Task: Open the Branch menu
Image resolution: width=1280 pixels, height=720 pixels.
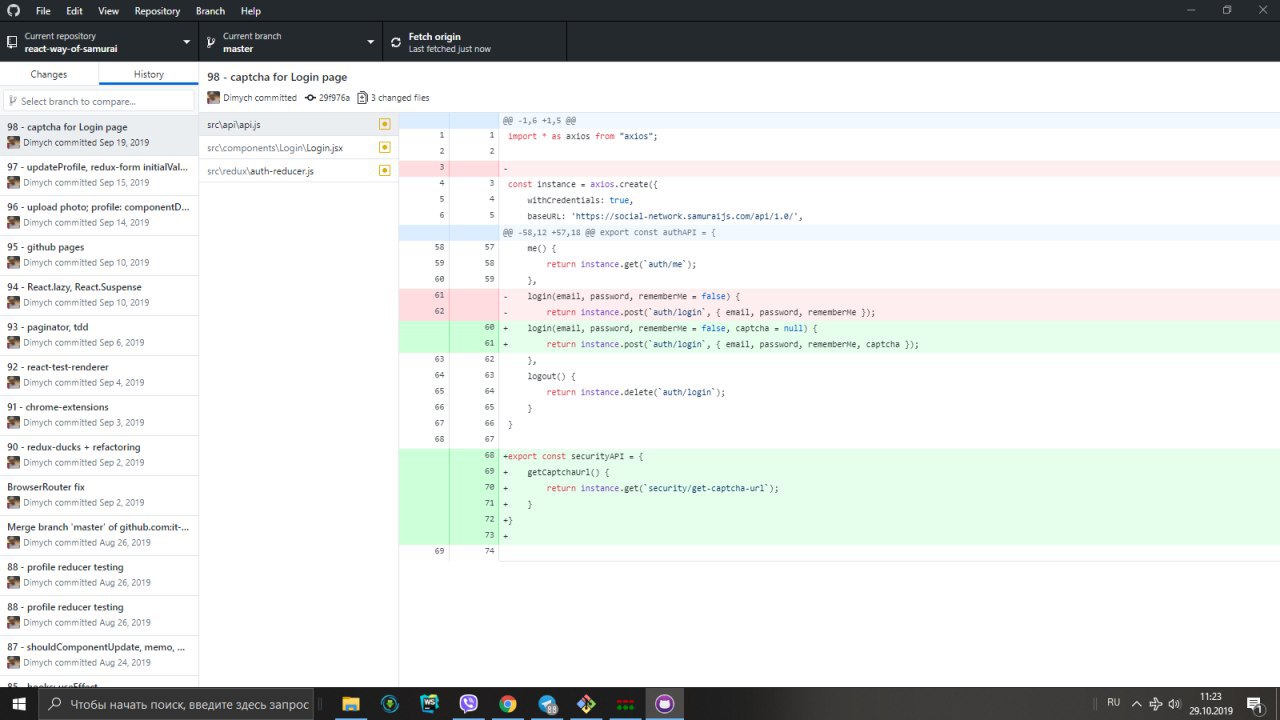Action: tap(210, 11)
